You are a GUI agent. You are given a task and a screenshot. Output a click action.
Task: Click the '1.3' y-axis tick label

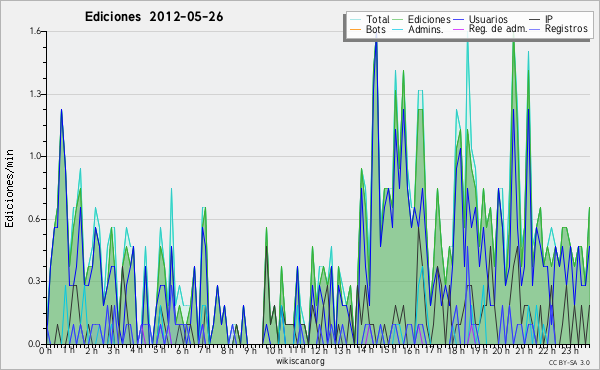[x=35, y=94]
